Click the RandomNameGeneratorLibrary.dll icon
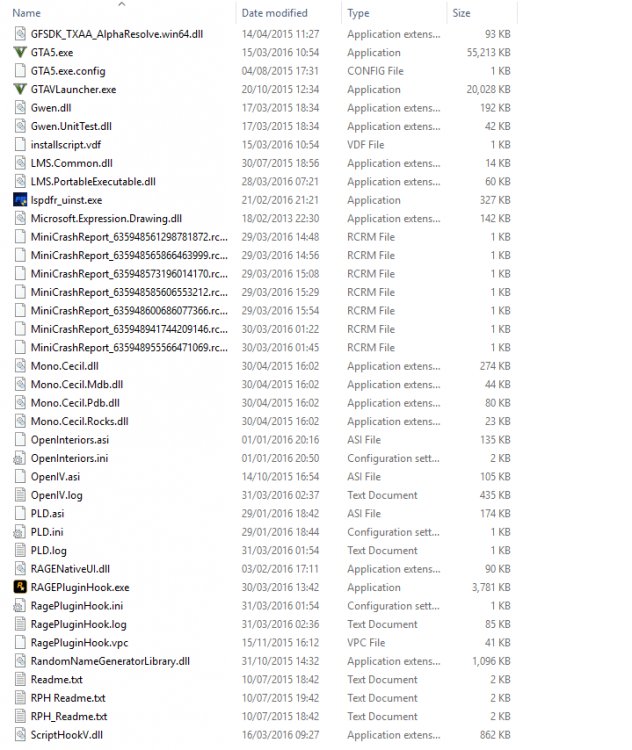The width and height of the screenshot is (632, 750). (x=20, y=661)
